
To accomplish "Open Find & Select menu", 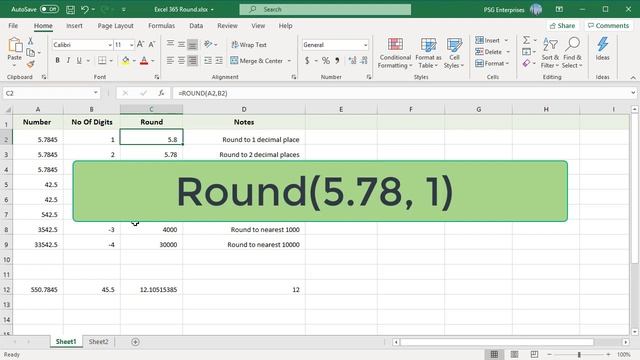I will click(572, 53).
